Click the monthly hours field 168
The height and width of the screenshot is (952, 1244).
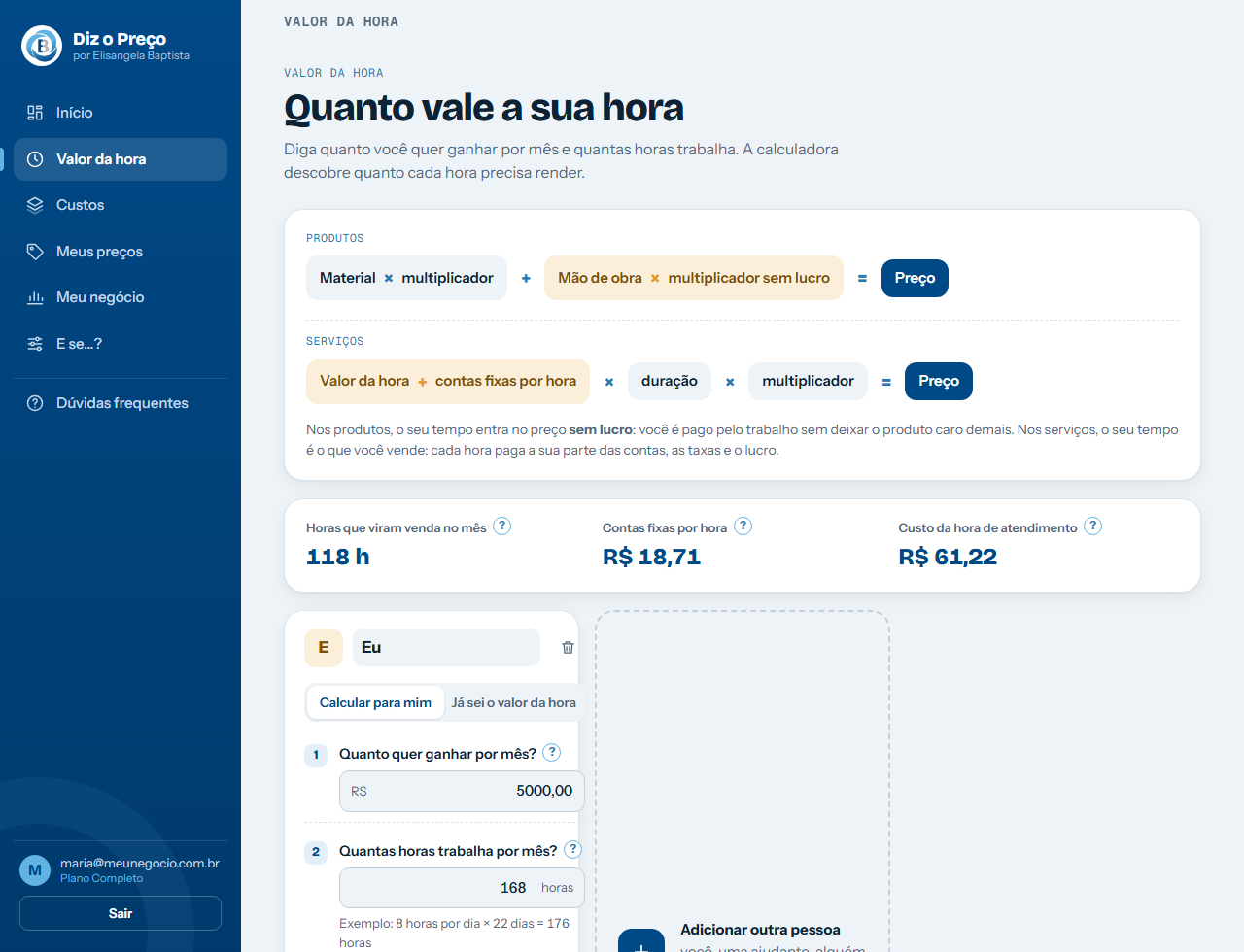(x=462, y=888)
